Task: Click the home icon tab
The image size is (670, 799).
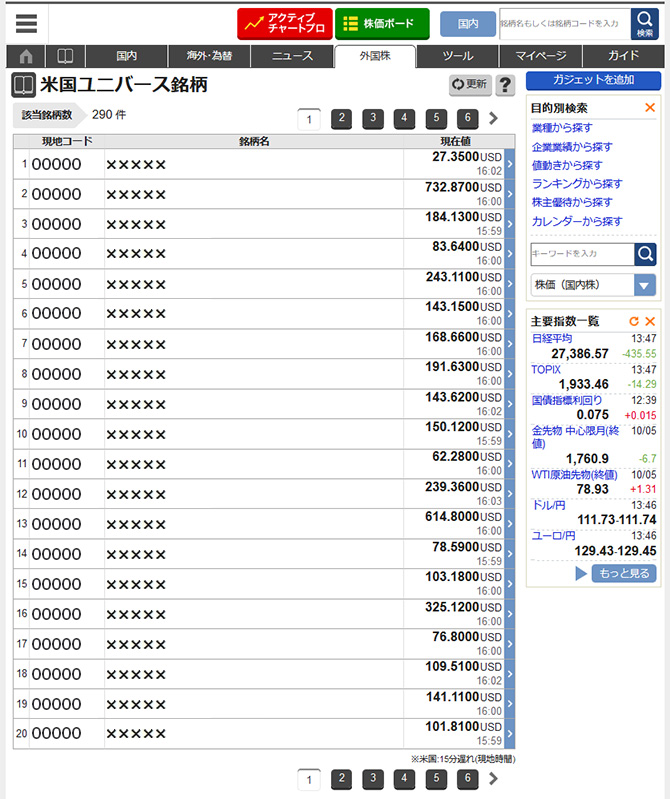Action: coord(26,56)
